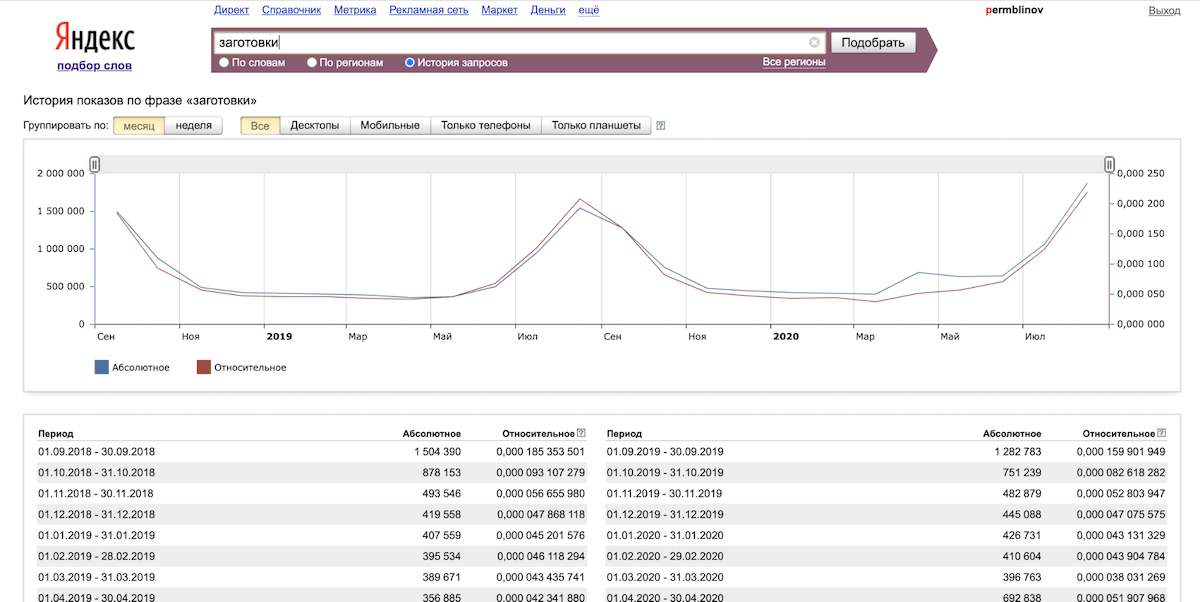Switch to the Десктопы tab
Image resolution: width=1200 pixels, height=602 pixels.
coord(314,126)
